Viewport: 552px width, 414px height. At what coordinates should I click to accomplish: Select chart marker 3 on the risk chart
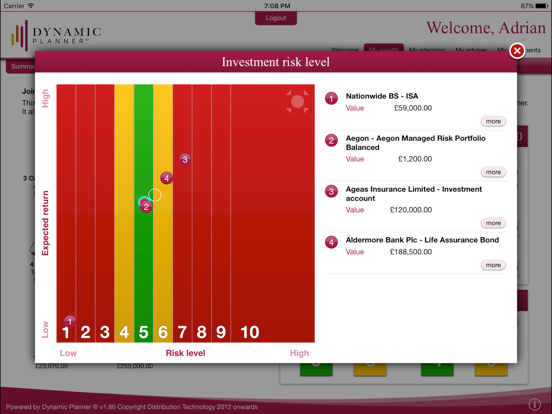click(x=185, y=159)
